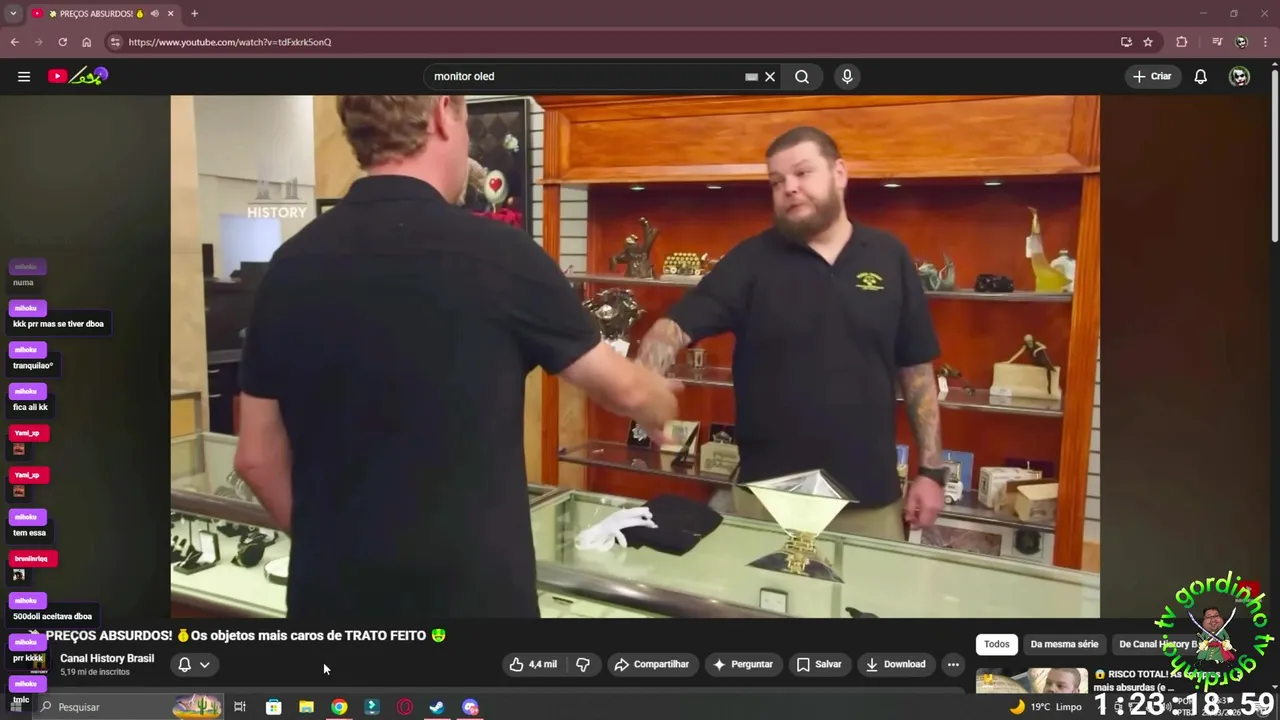Viewport: 1280px width, 720px height.
Task: Open YouTube notifications bell
Action: click(x=1201, y=76)
